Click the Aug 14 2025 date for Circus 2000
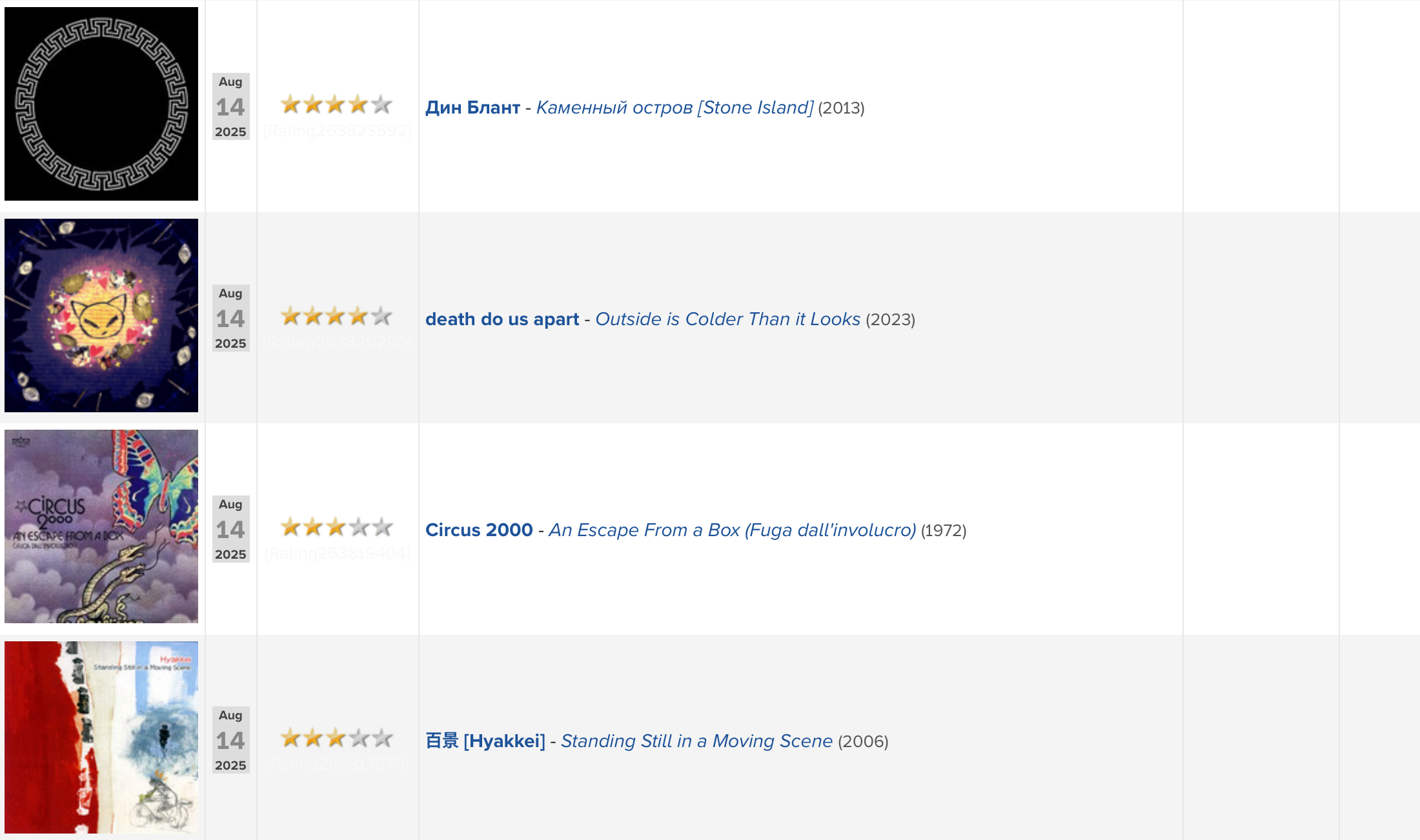This screenshot has height=840, width=1420. (x=230, y=529)
